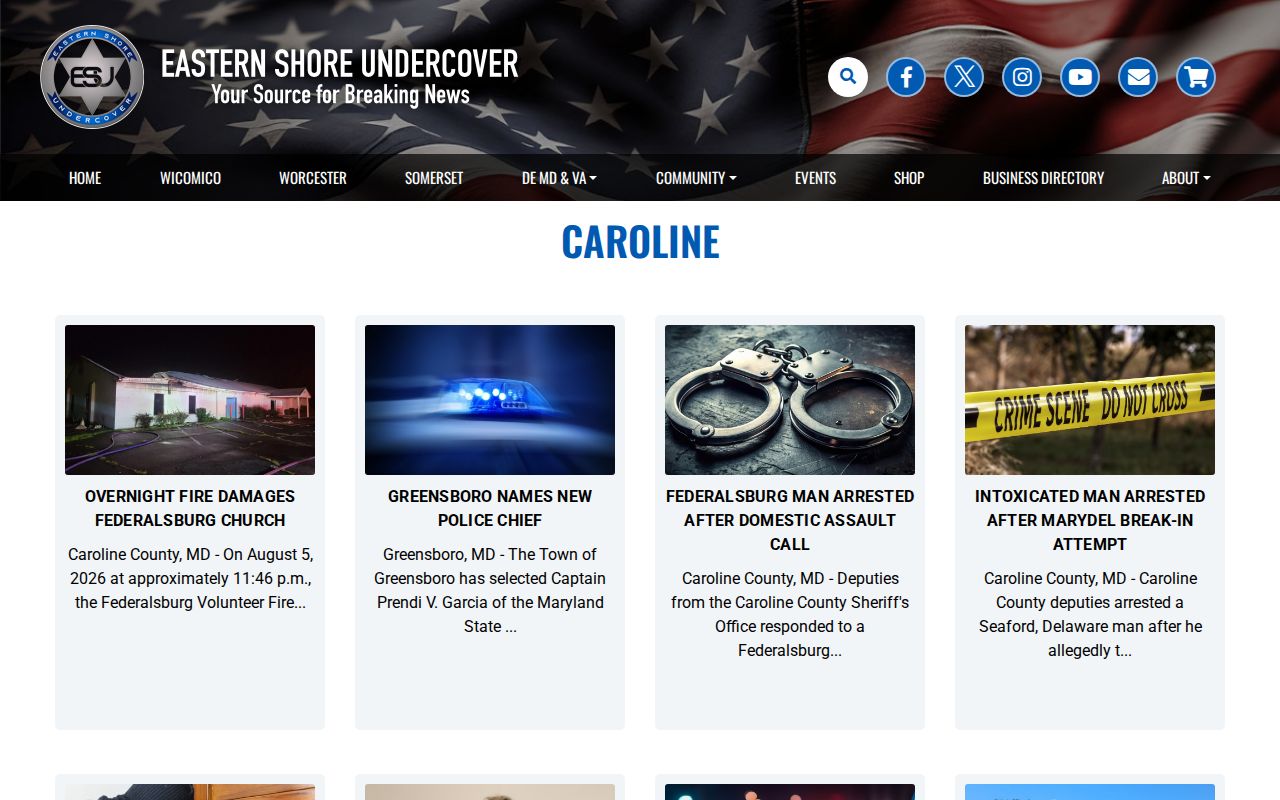Click excerpt 'On August 5, 2026 at approximately'
1280x800 pixels.
pos(190,578)
